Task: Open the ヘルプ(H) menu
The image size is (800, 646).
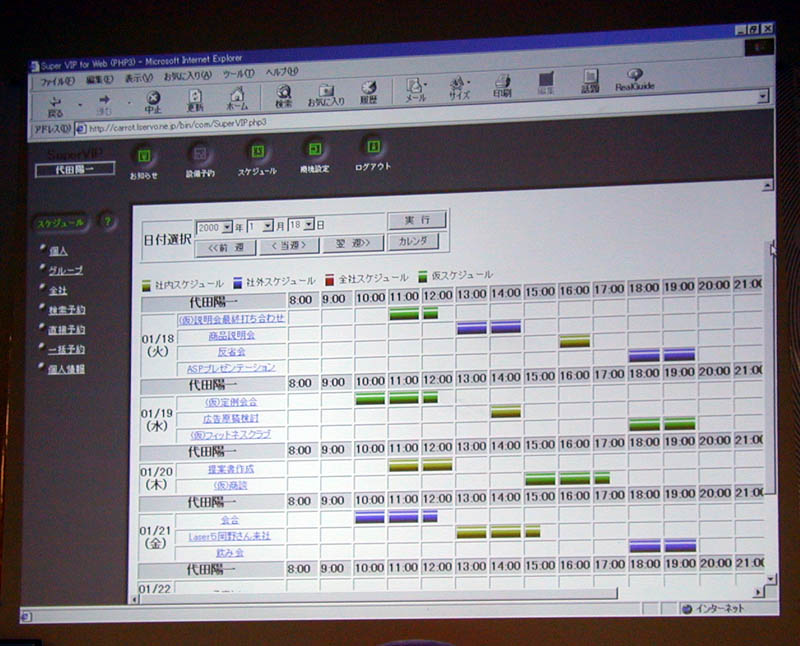Action: (x=281, y=72)
